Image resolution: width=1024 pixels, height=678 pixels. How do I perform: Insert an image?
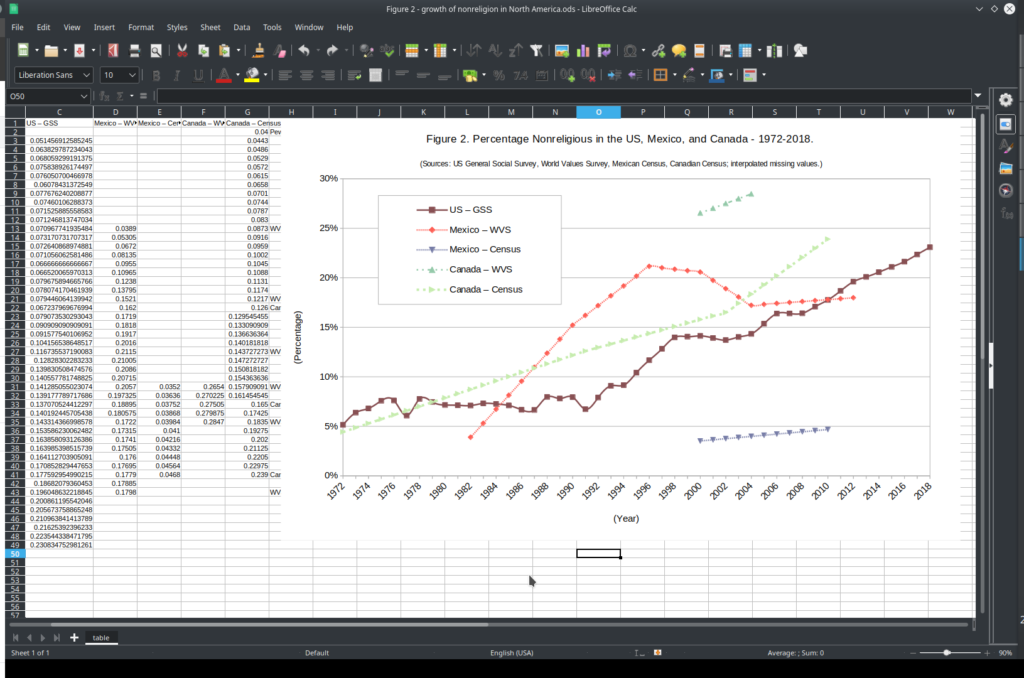[562, 51]
